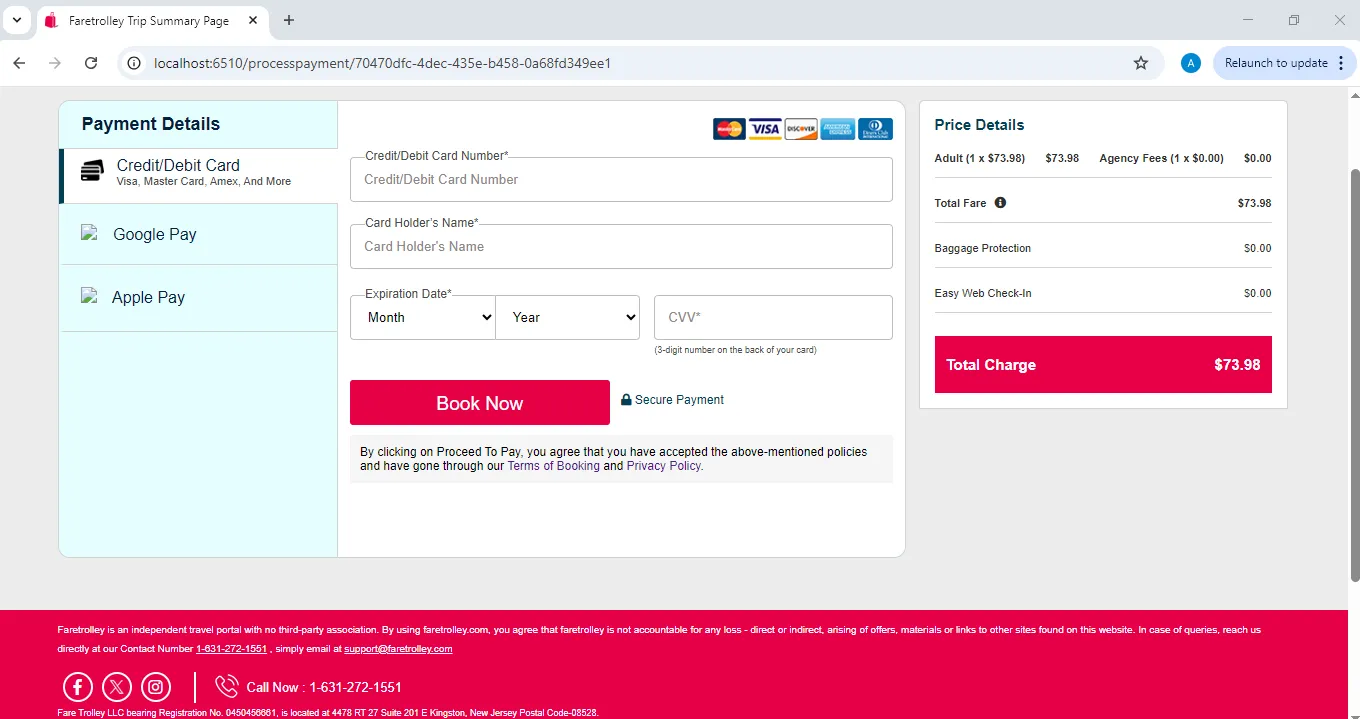Open the X (Twitter) social icon
The width and height of the screenshot is (1360, 719).
(x=117, y=687)
